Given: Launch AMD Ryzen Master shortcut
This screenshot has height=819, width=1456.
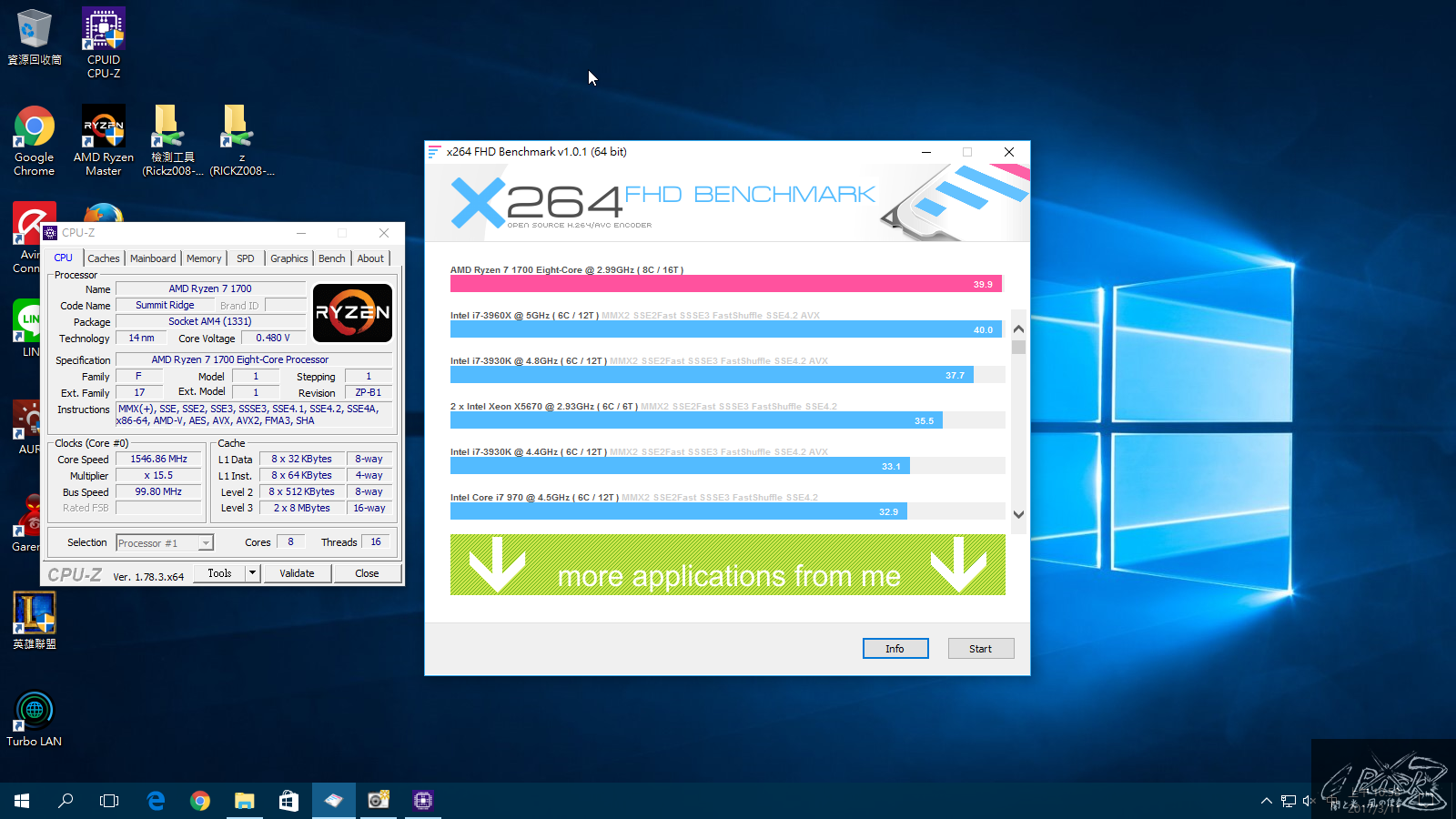Looking at the screenshot, I should pos(104,140).
